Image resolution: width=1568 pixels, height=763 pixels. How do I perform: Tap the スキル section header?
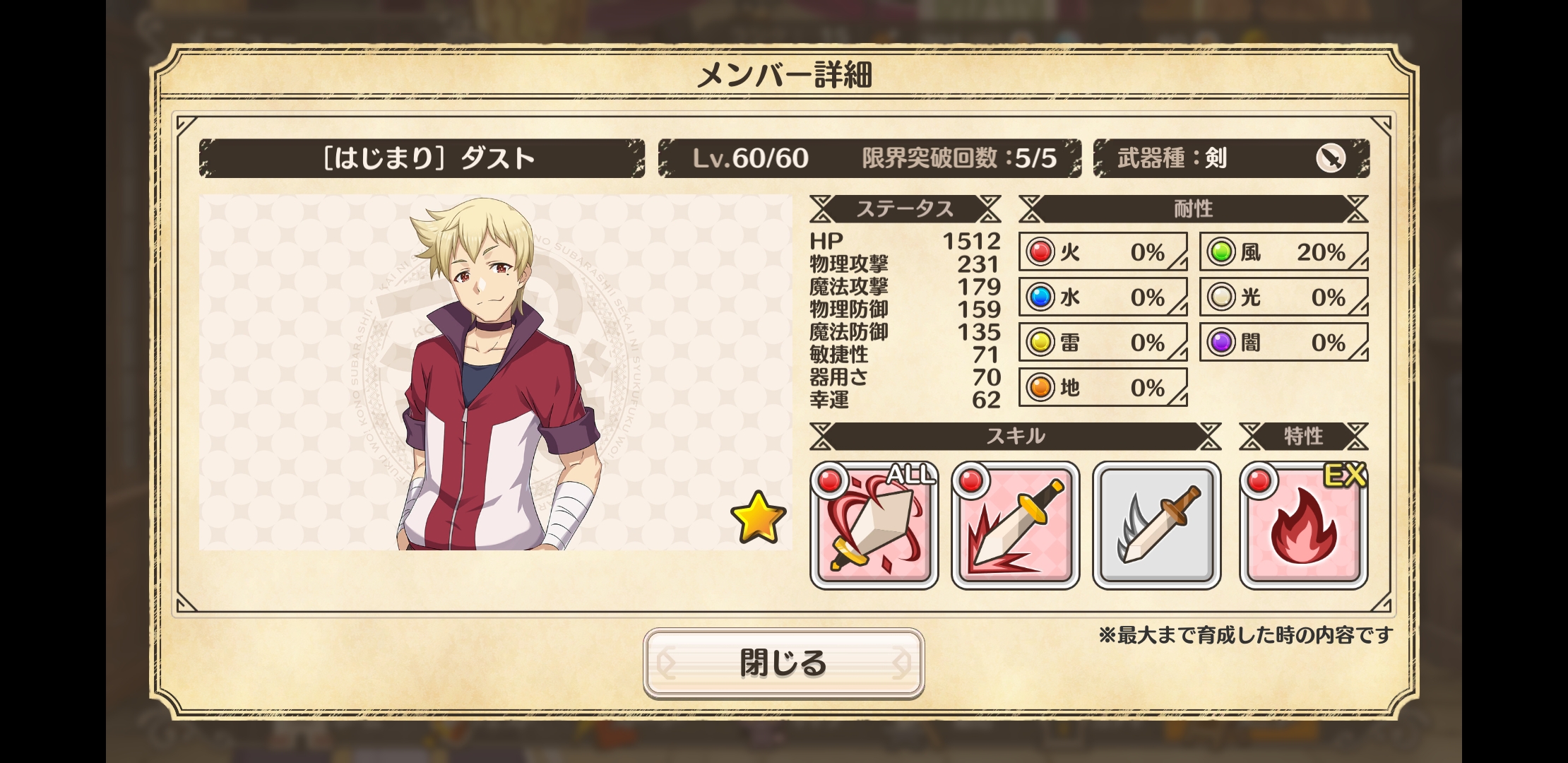[1015, 436]
